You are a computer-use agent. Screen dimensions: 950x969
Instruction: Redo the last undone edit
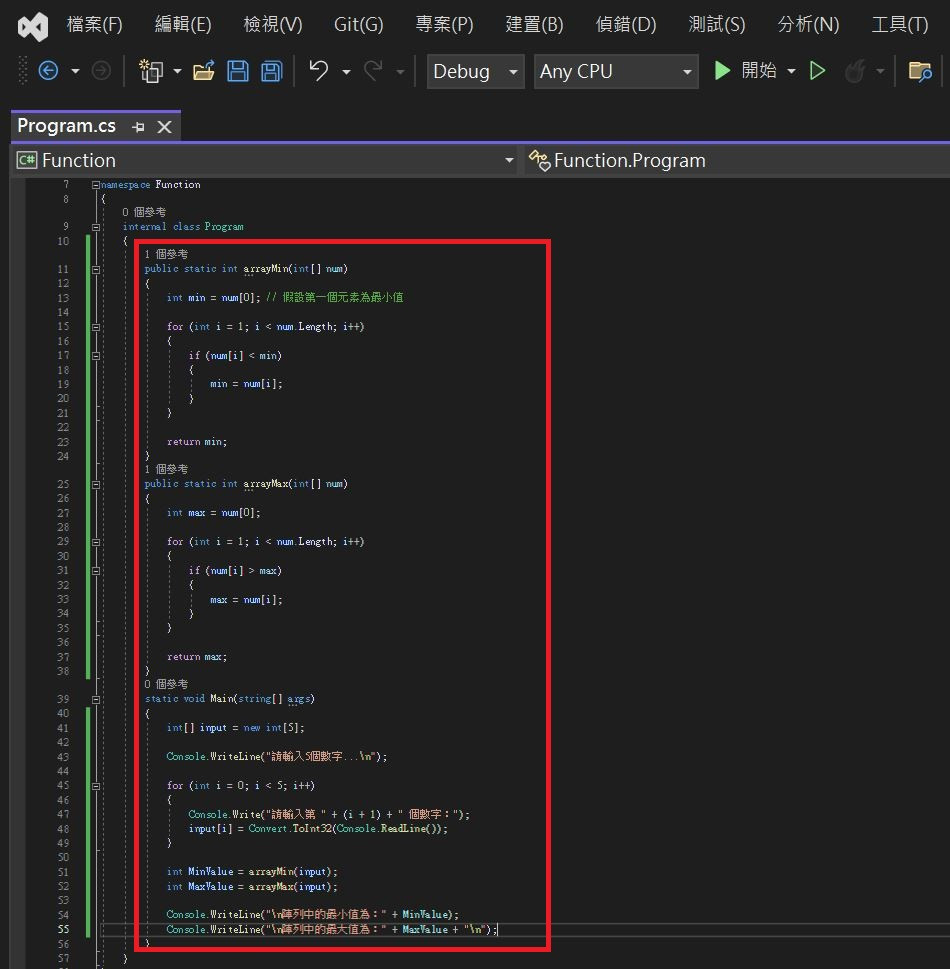(x=373, y=71)
